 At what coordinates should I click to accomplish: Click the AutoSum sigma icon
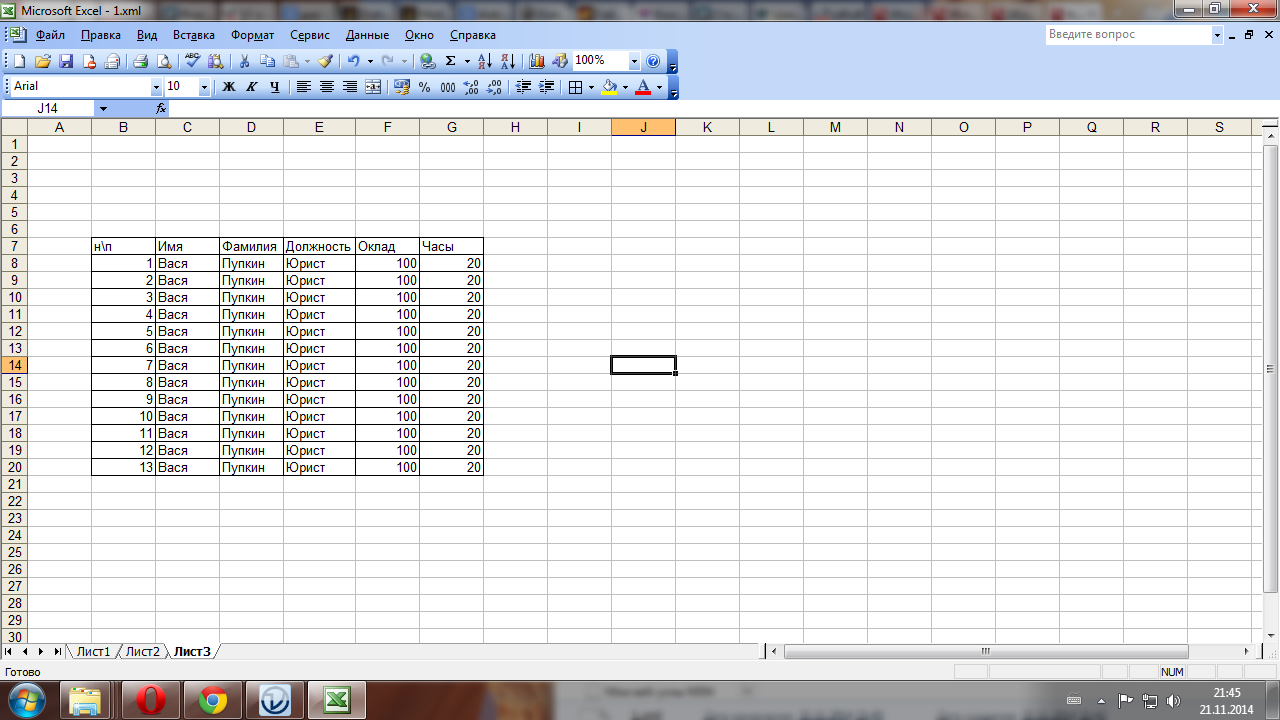click(x=450, y=61)
